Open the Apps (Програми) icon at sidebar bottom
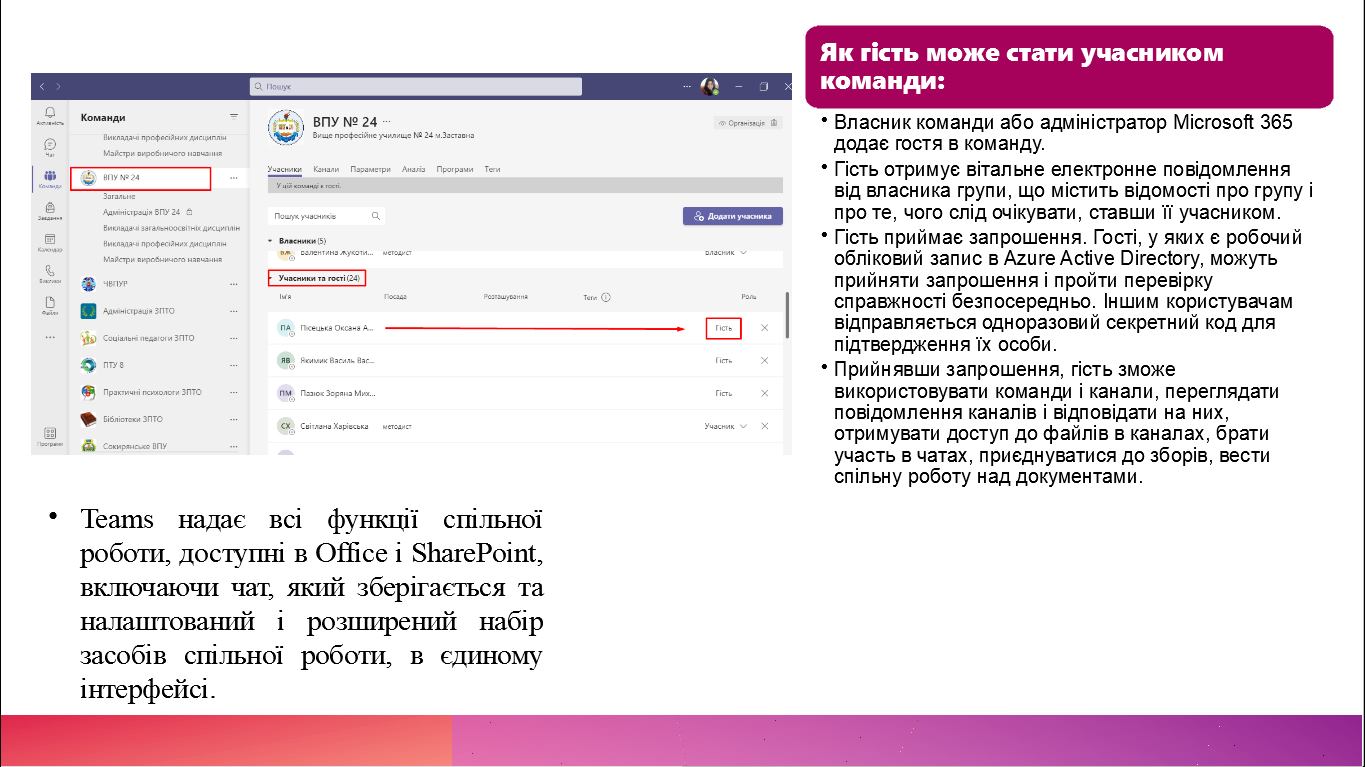Image resolution: width=1365 pixels, height=767 pixels. [x=50, y=436]
